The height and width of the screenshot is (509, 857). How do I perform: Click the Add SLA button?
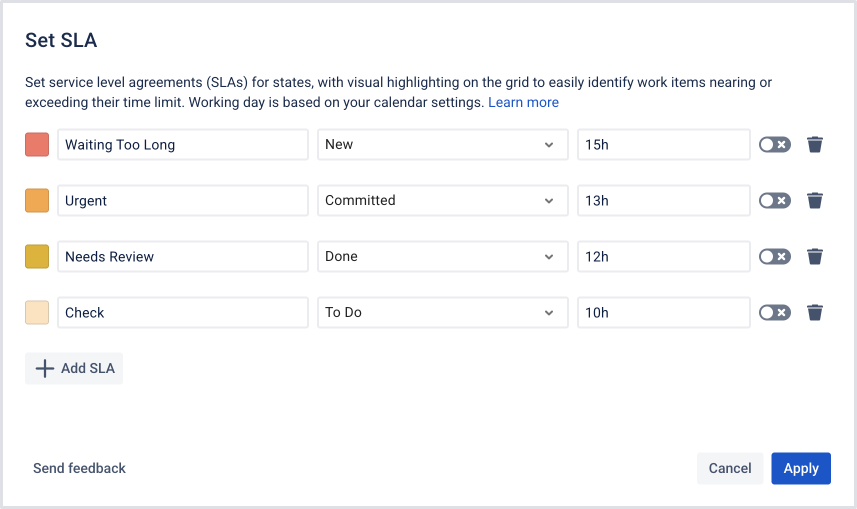(75, 368)
